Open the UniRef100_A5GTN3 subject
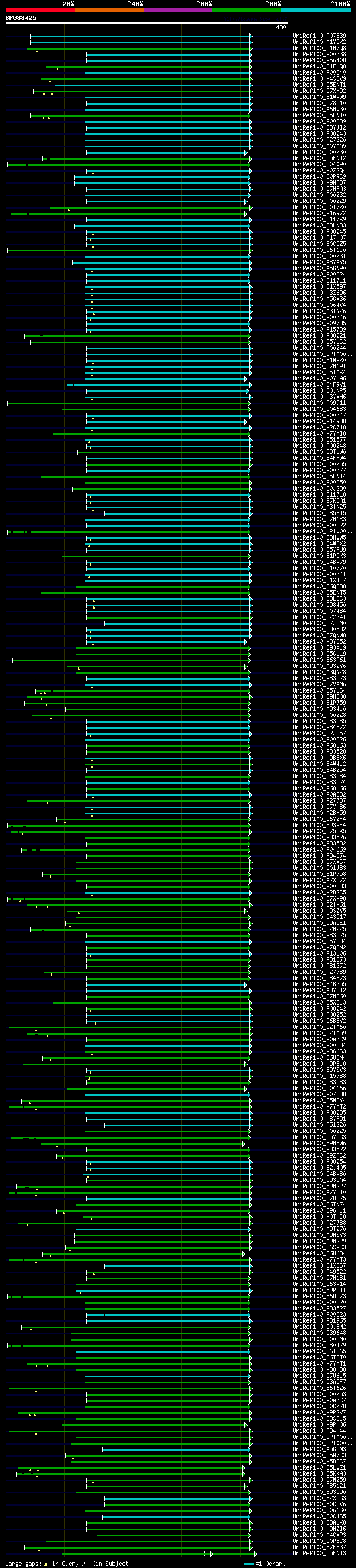This screenshot has width=356, height=1568. click(319, 1449)
